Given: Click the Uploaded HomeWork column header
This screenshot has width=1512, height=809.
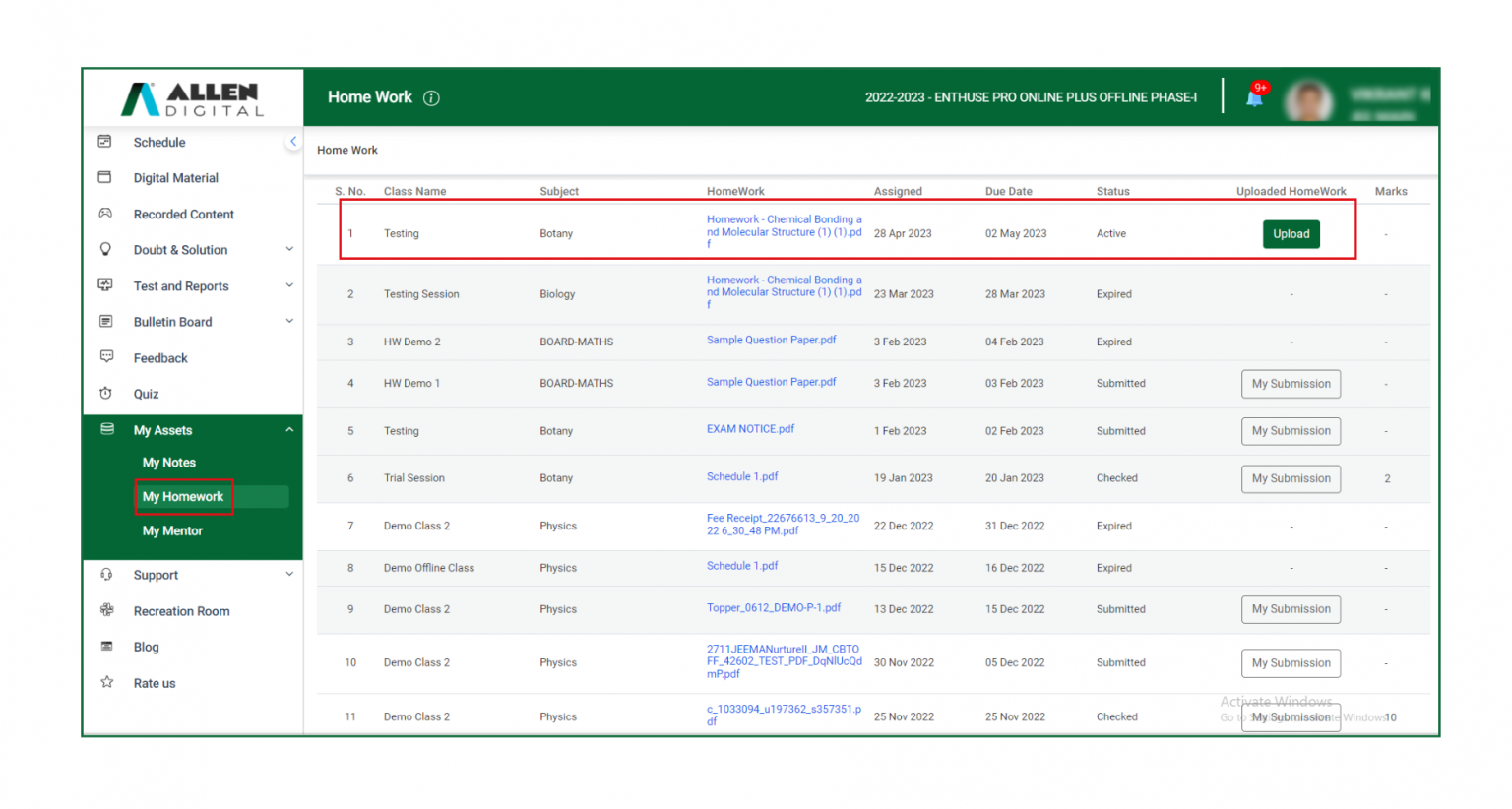Looking at the screenshot, I should pos(1291,191).
